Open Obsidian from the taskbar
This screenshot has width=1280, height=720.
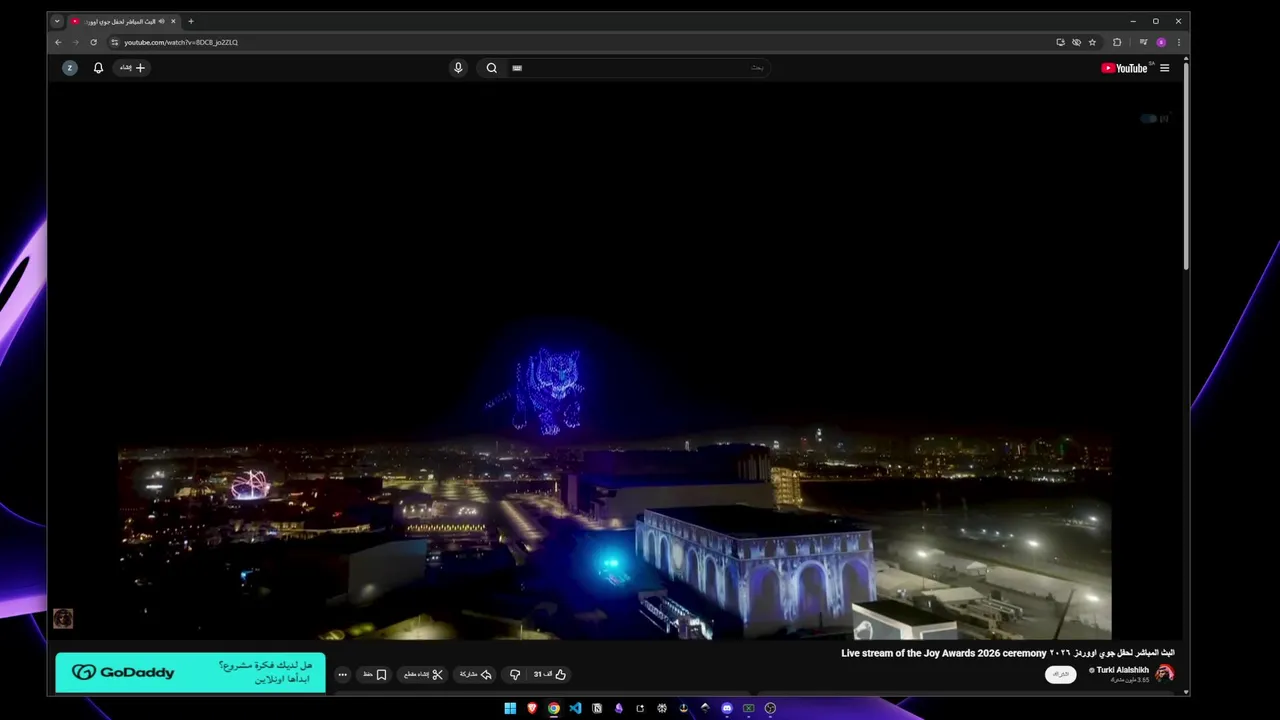619,708
